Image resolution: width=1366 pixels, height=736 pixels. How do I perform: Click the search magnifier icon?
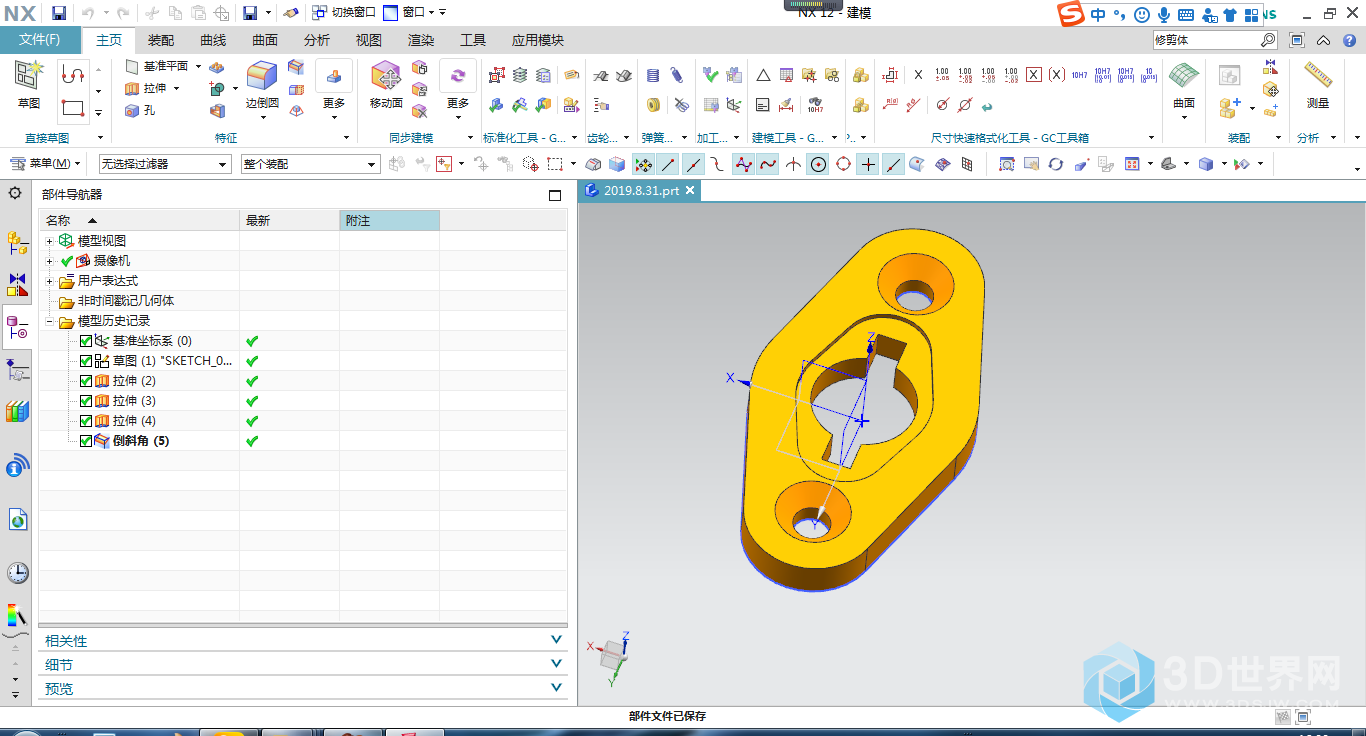pyautogui.click(x=1268, y=40)
